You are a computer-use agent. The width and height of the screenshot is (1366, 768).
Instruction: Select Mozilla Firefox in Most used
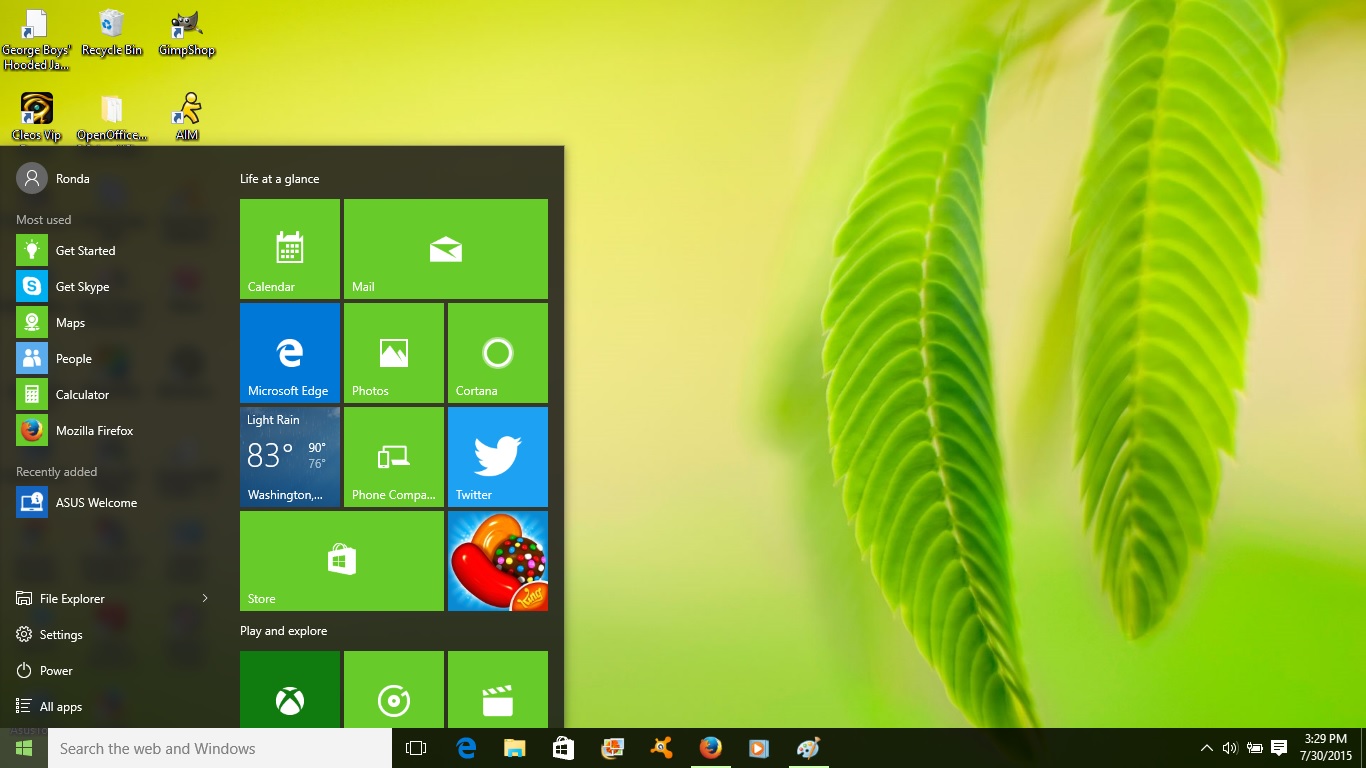click(x=94, y=430)
